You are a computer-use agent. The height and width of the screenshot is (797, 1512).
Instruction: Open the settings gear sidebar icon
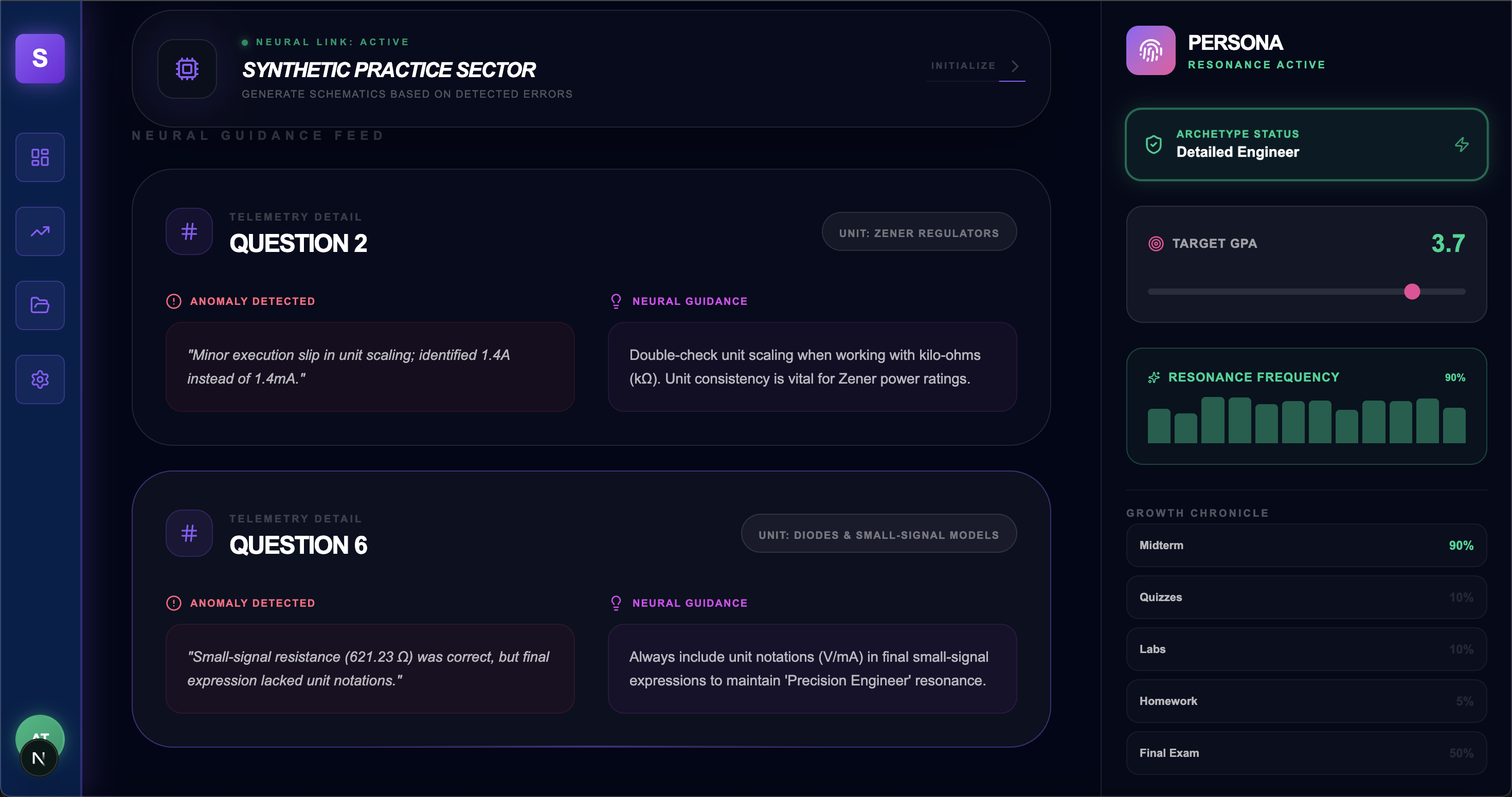(x=40, y=379)
